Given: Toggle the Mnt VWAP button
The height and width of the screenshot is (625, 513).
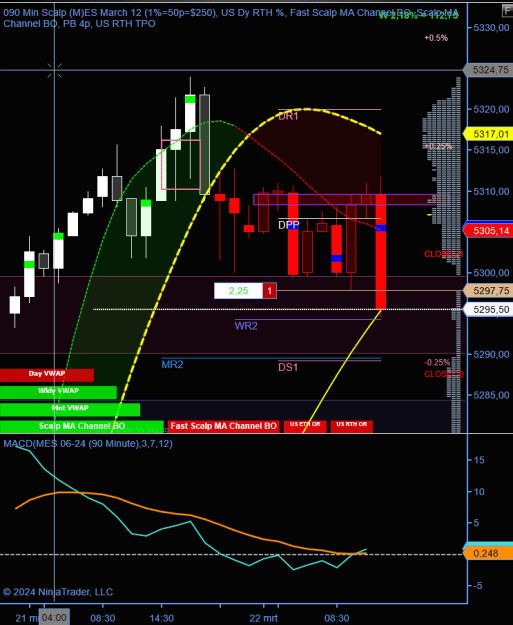Looking at the screenshot, I should click(x=70, y=409).
